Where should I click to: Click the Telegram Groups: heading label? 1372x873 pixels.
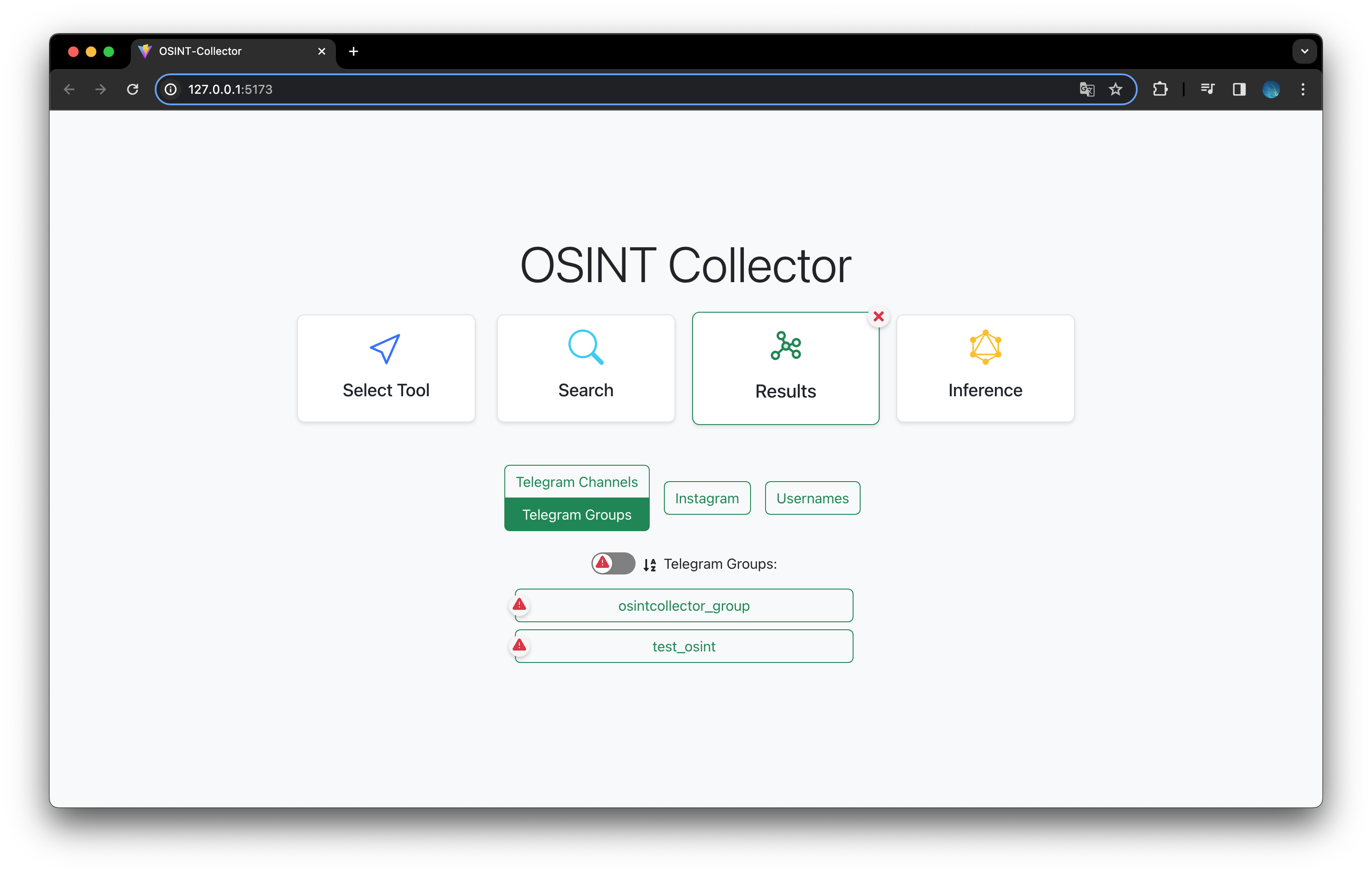(x=720, y=564)
